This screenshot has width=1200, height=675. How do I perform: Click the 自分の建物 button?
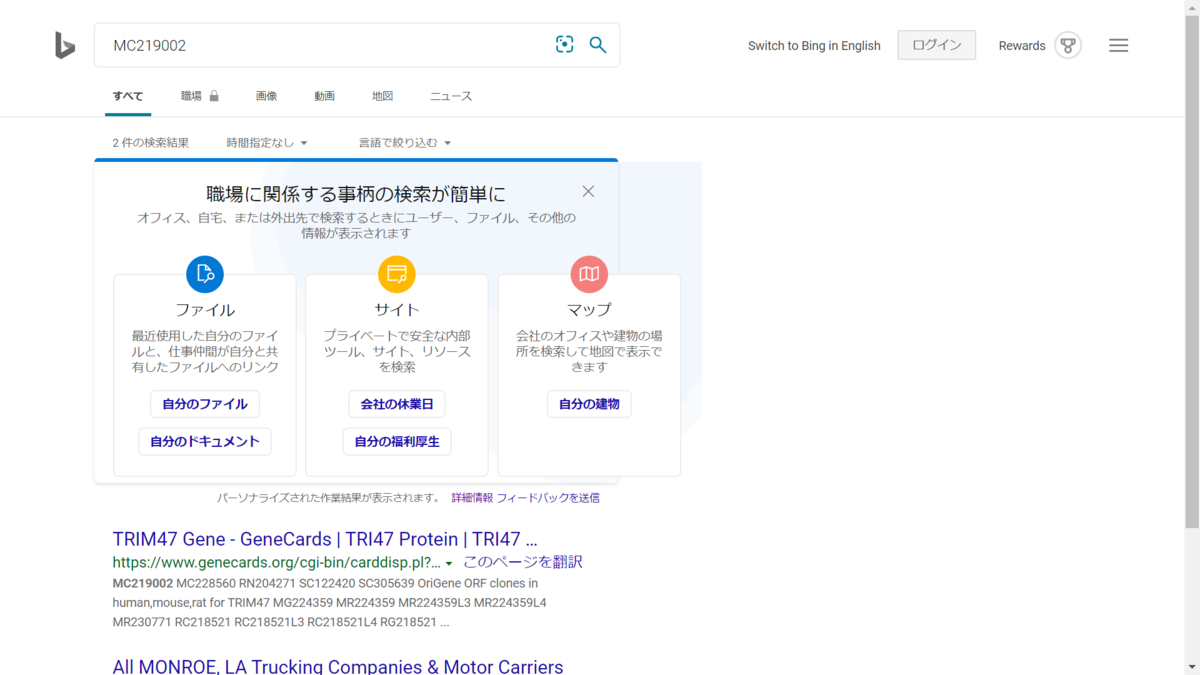(x=589, y=404)
